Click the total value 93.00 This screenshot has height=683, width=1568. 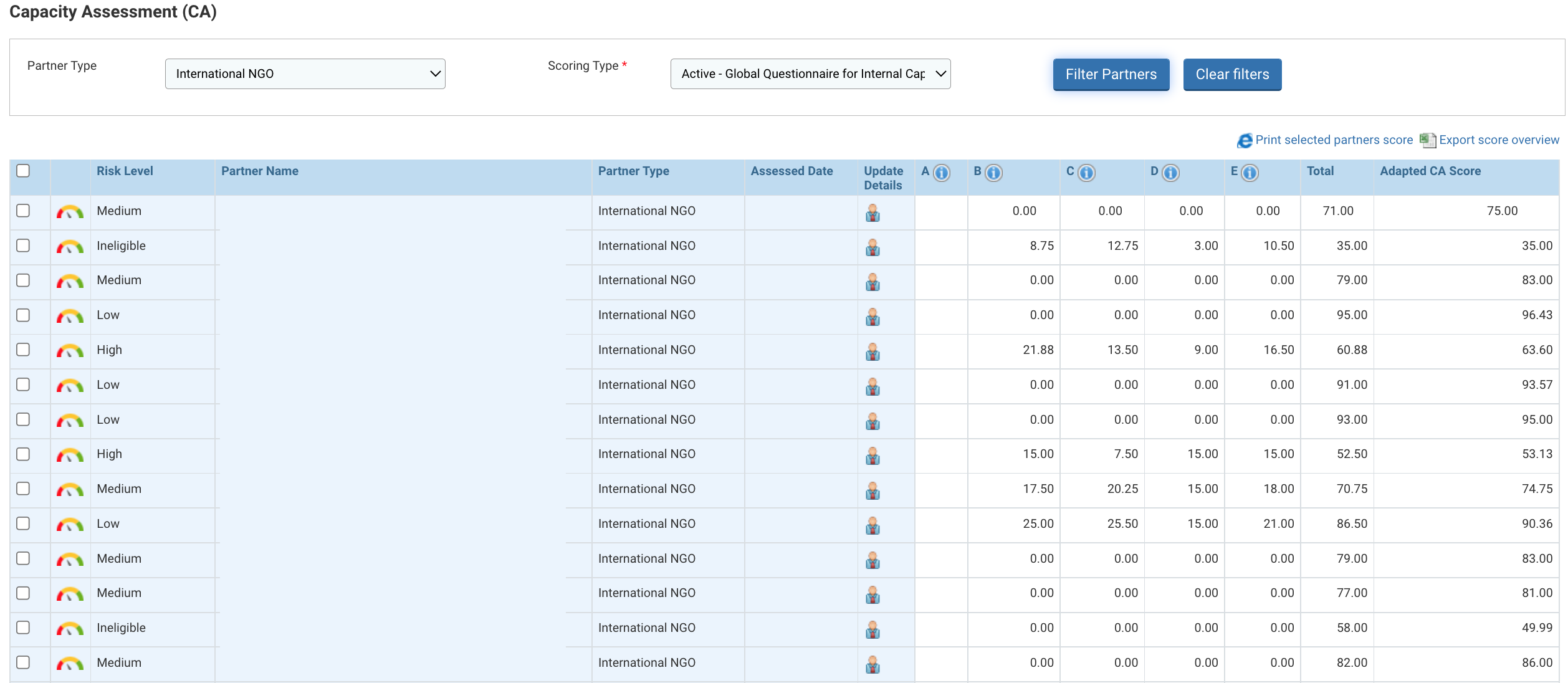[x=1352, y=419]
